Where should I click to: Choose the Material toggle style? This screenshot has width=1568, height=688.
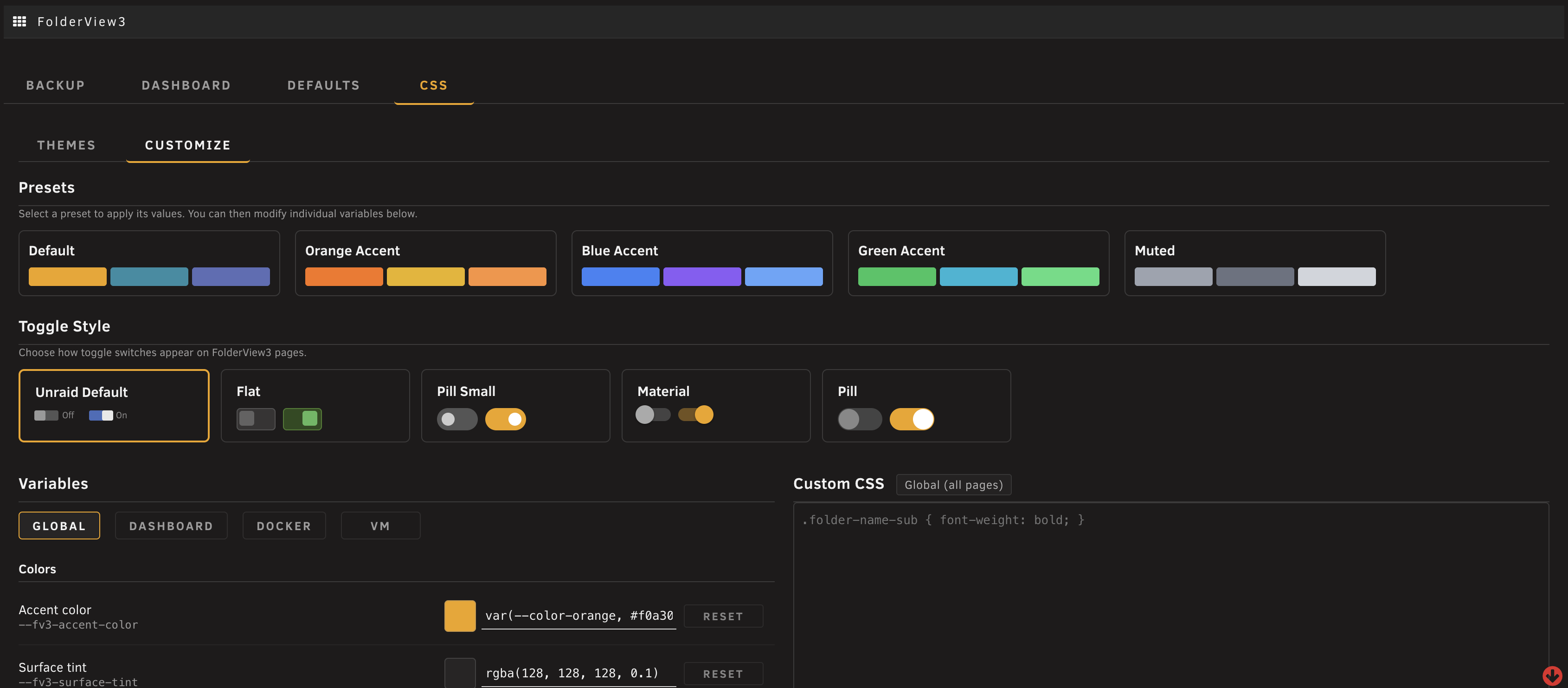point(716,405)
